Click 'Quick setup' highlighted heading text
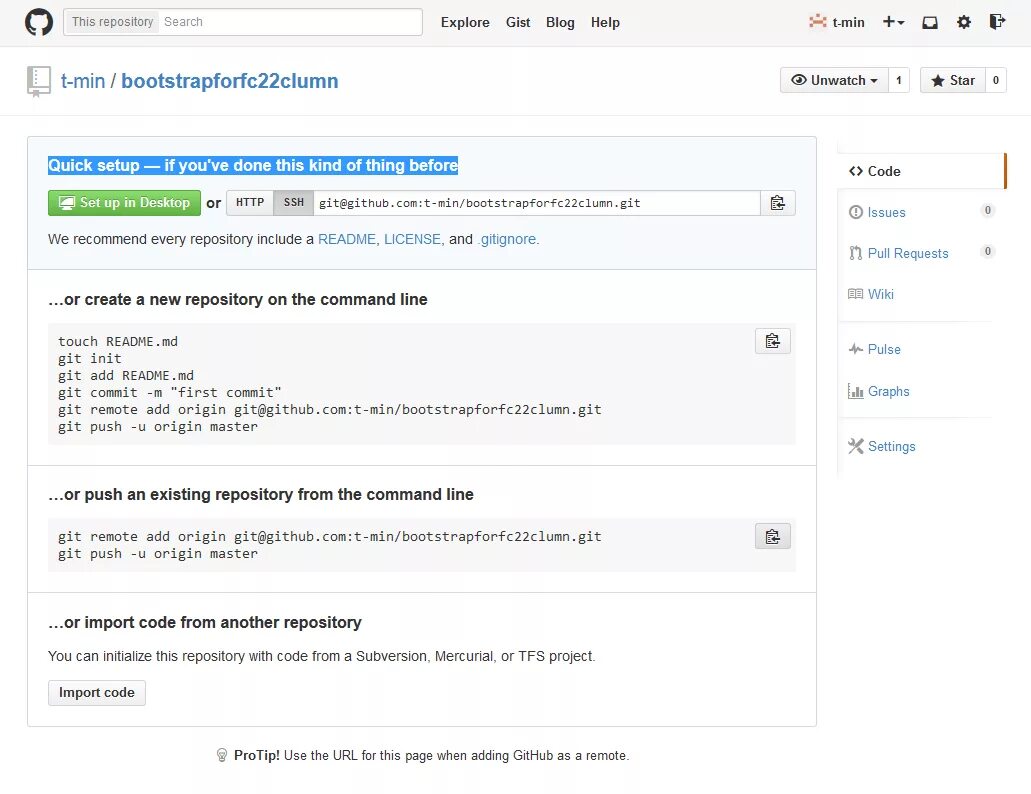Screen dimensions: 1031x794 [253, 165]
